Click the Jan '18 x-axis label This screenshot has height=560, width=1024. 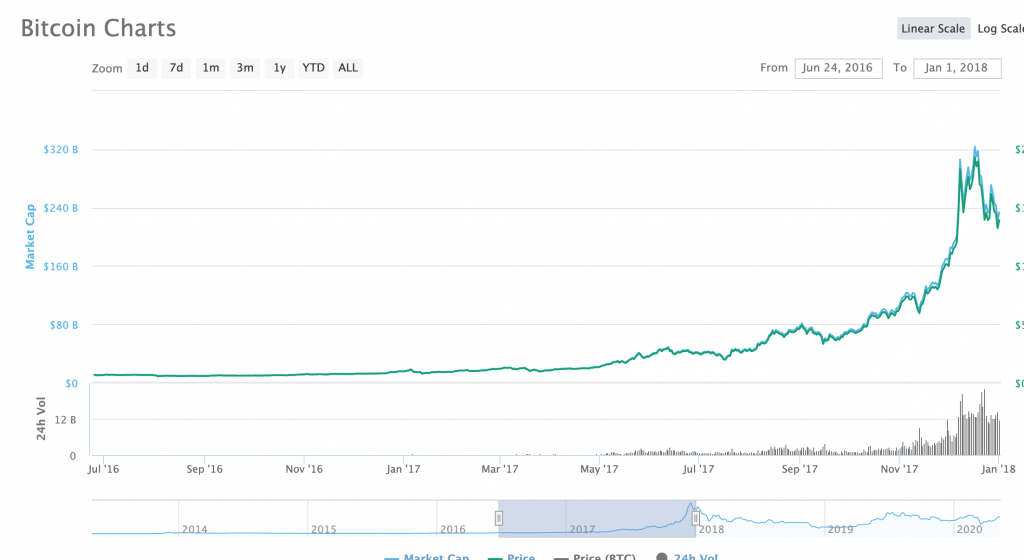point(999,469)
